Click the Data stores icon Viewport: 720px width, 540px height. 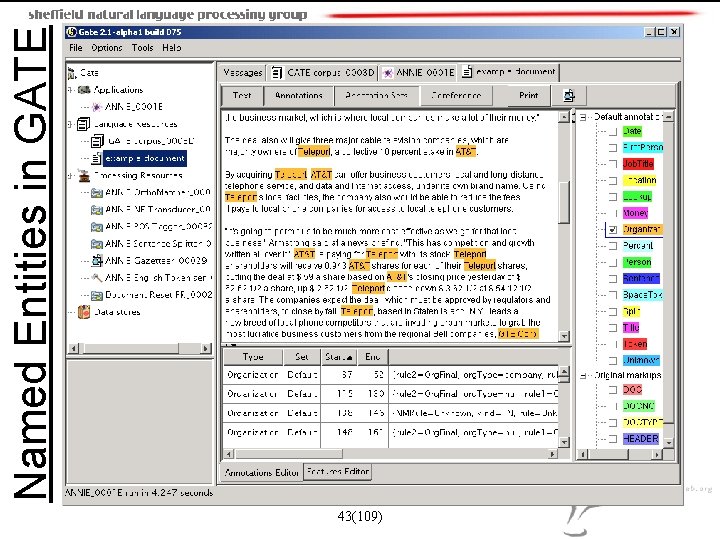(84, 312)
